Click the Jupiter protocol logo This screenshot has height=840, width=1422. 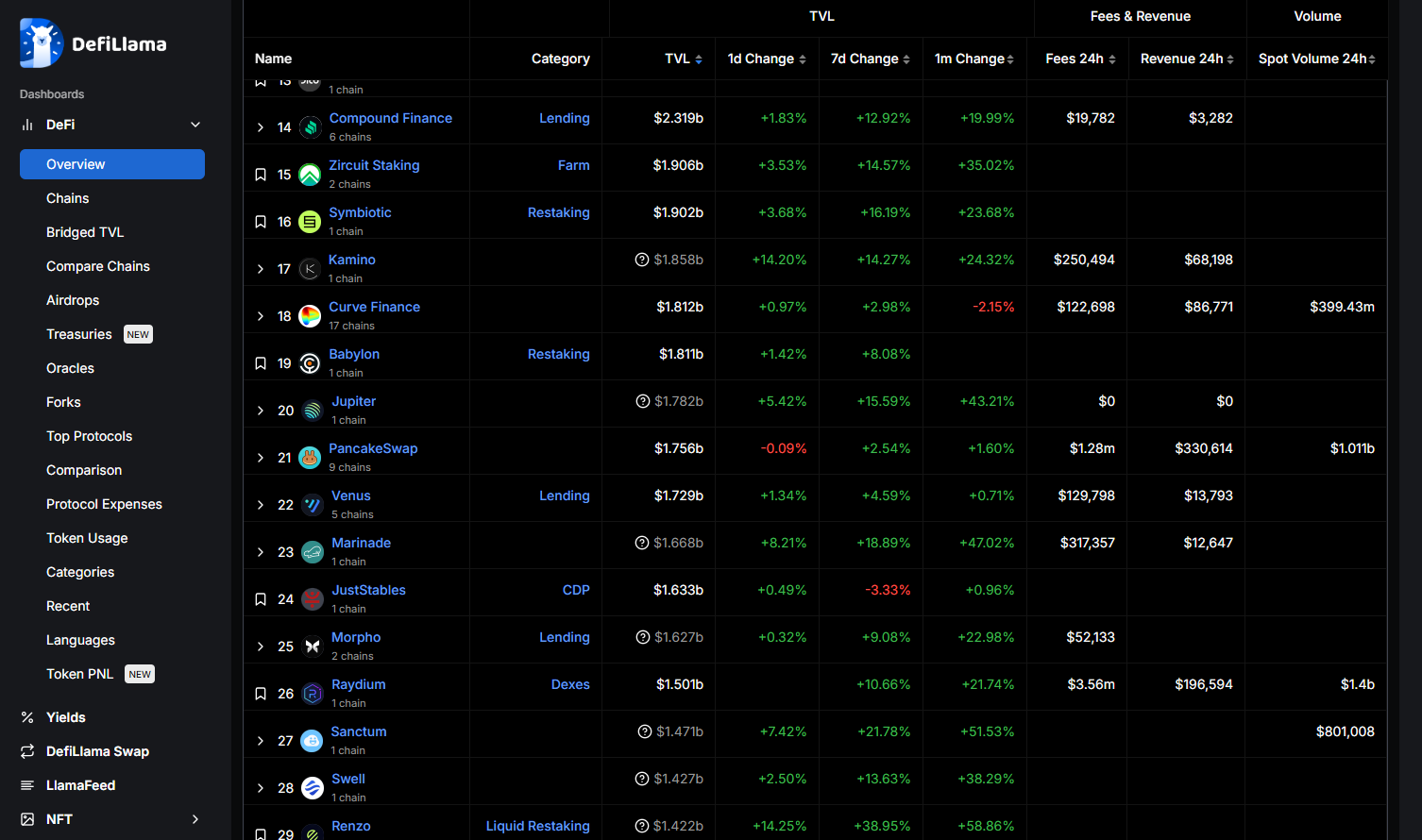tap(313, 411)
